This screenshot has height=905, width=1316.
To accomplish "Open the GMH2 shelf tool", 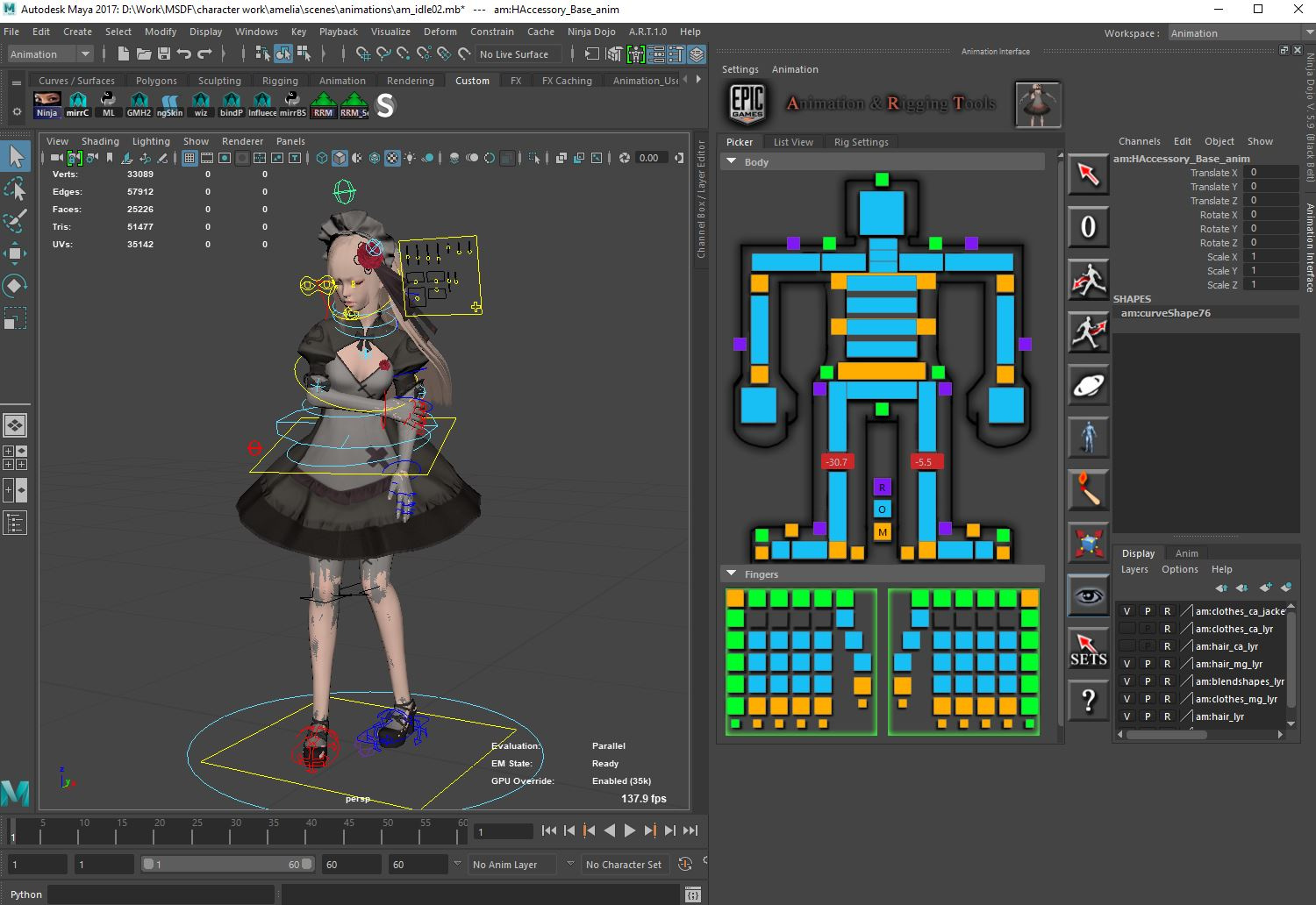I will pos(139,105).
